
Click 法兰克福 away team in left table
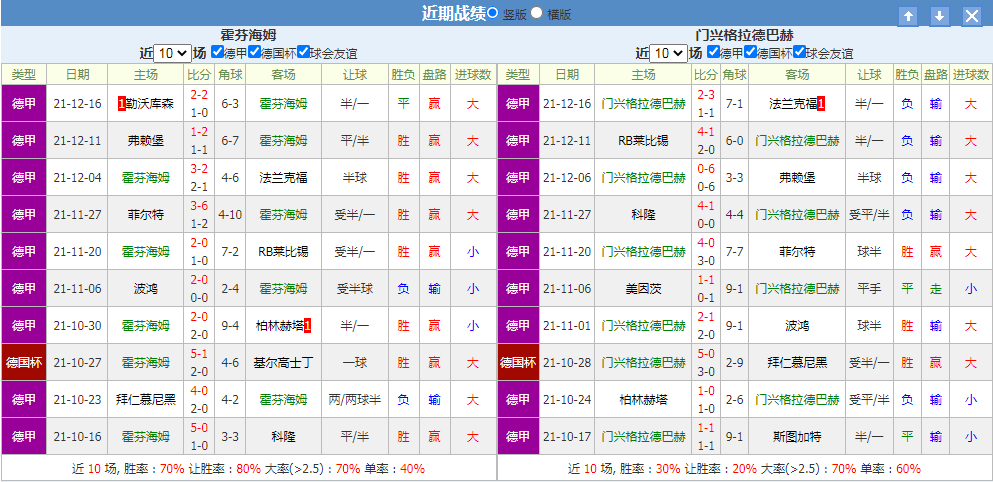(x=283, y=177)
